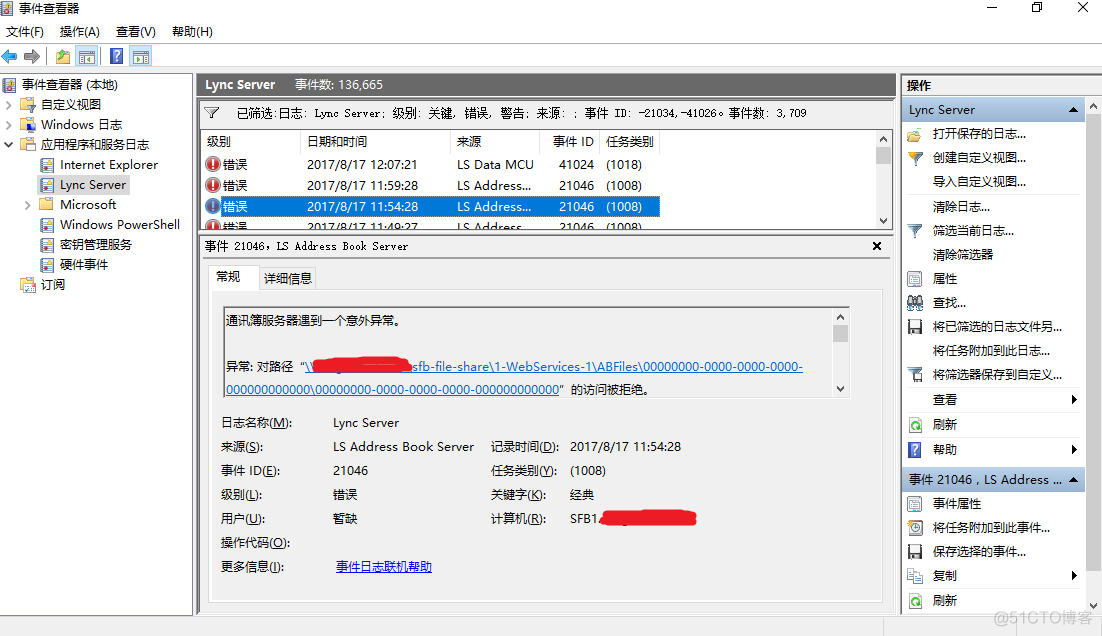Viewport: 1102px width, 636px height.
Task: Click the blue Help toolbar icon
Action: coord(117,56)
